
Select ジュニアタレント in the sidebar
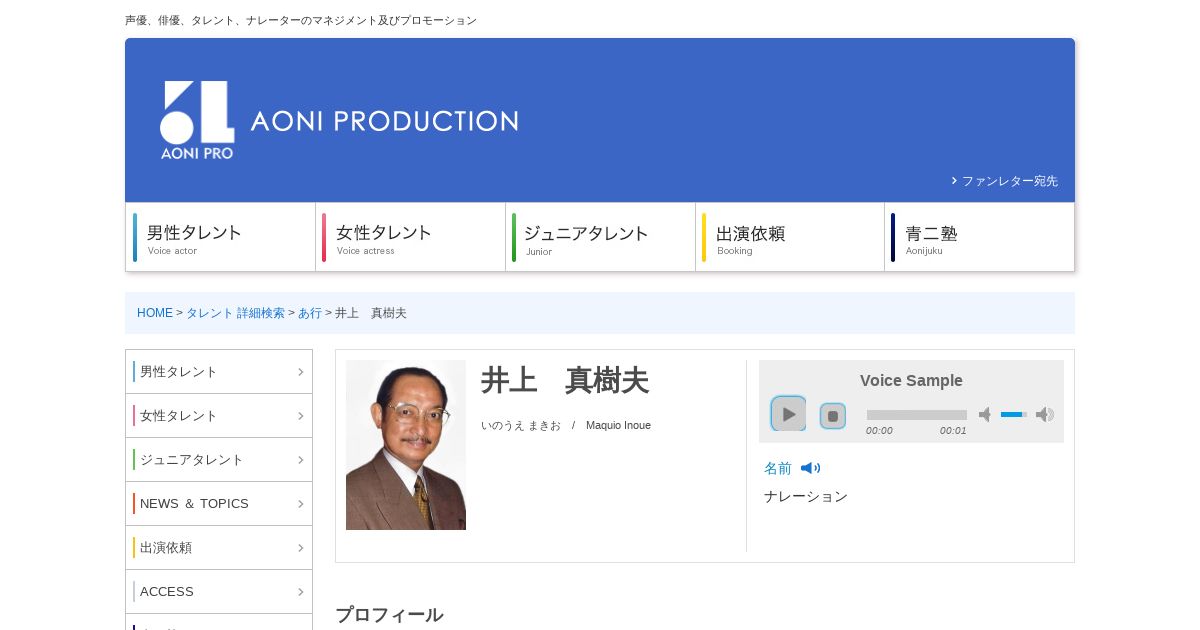219,460
